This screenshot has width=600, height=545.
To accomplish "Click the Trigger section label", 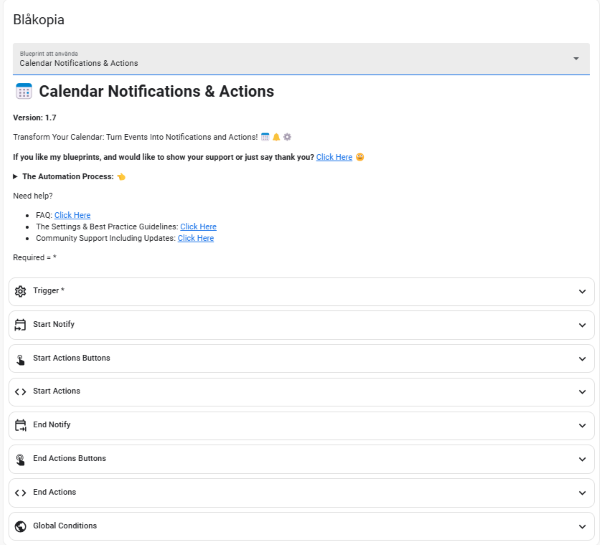I will 49,290.
